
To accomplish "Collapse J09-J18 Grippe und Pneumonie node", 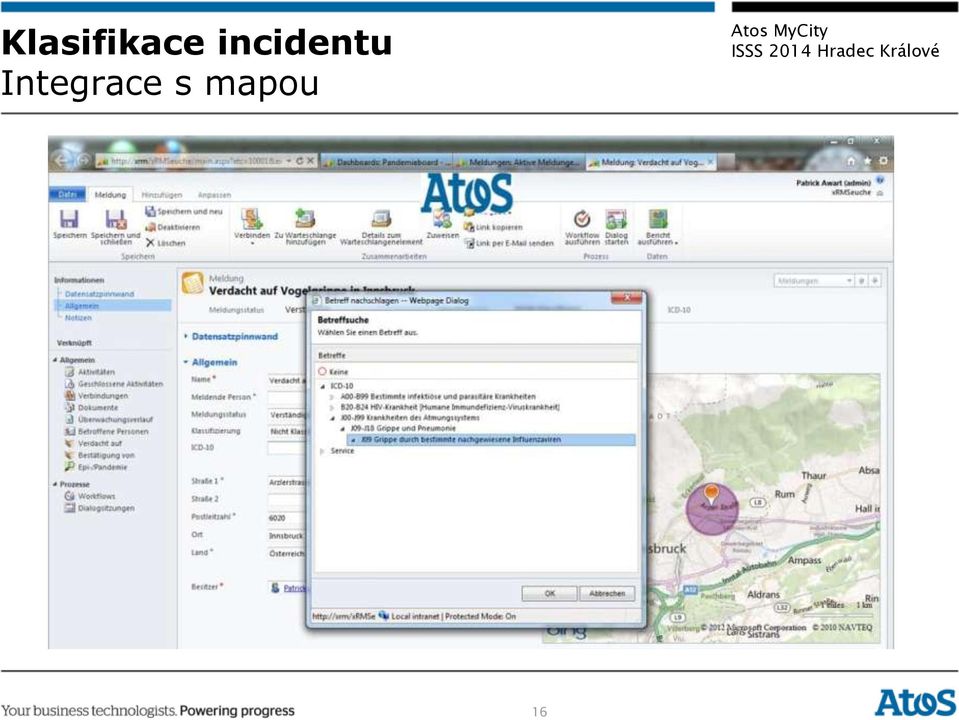I will coord(342,429).
